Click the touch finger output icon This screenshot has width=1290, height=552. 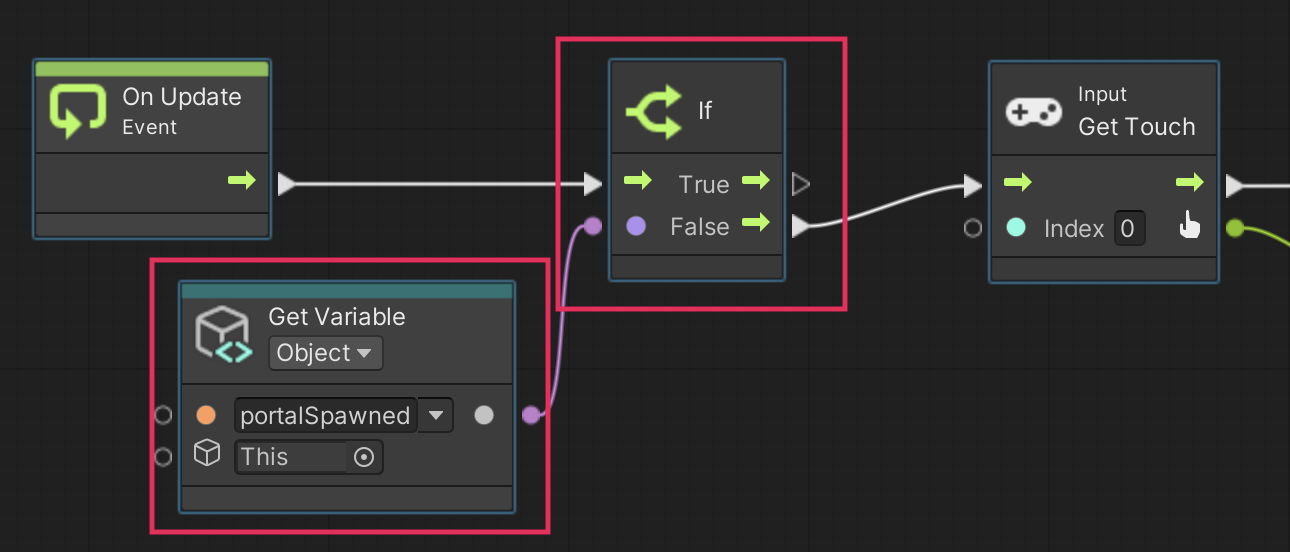[x=1188, y=227]
